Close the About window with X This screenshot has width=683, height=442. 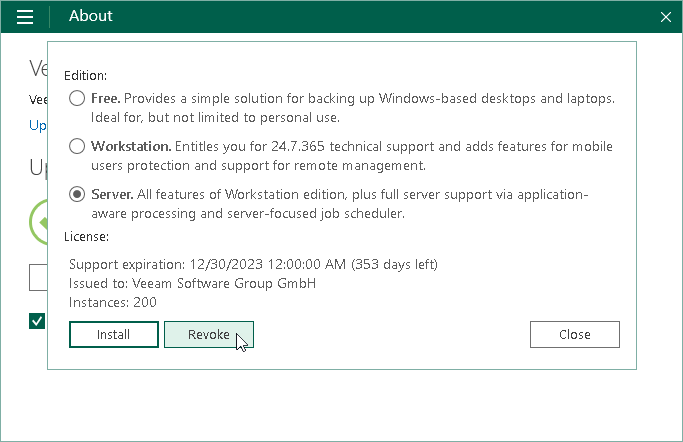pyautogui.click(x=666, y=17)
